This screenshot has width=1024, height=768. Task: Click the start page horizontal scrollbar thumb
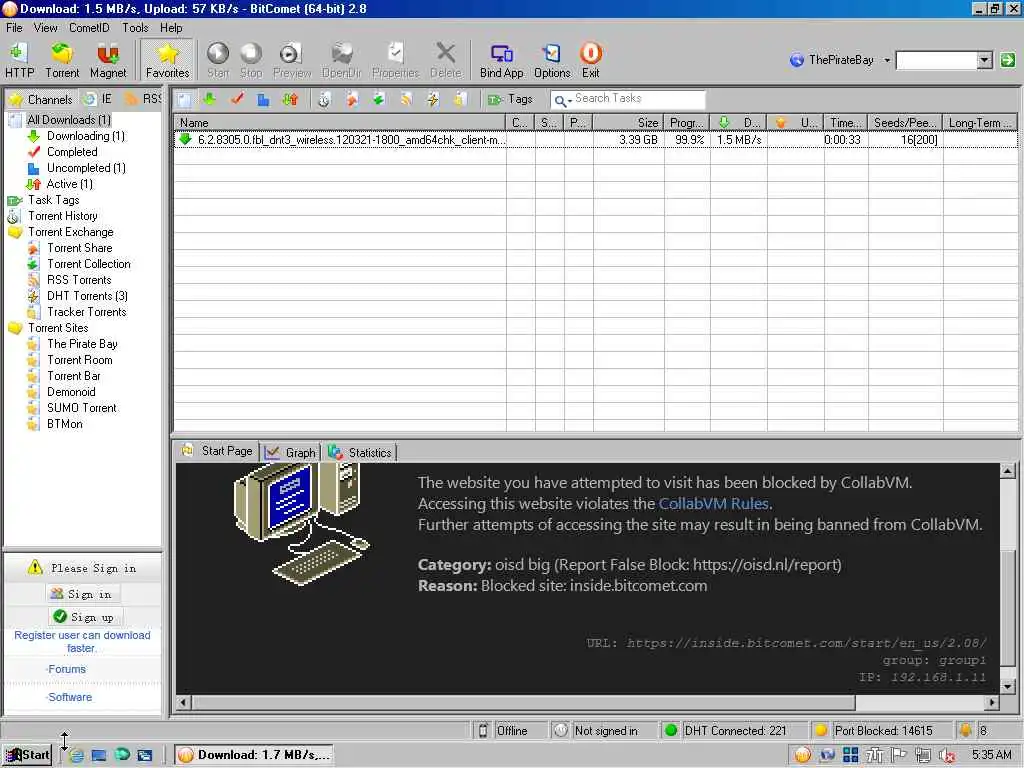524,703
